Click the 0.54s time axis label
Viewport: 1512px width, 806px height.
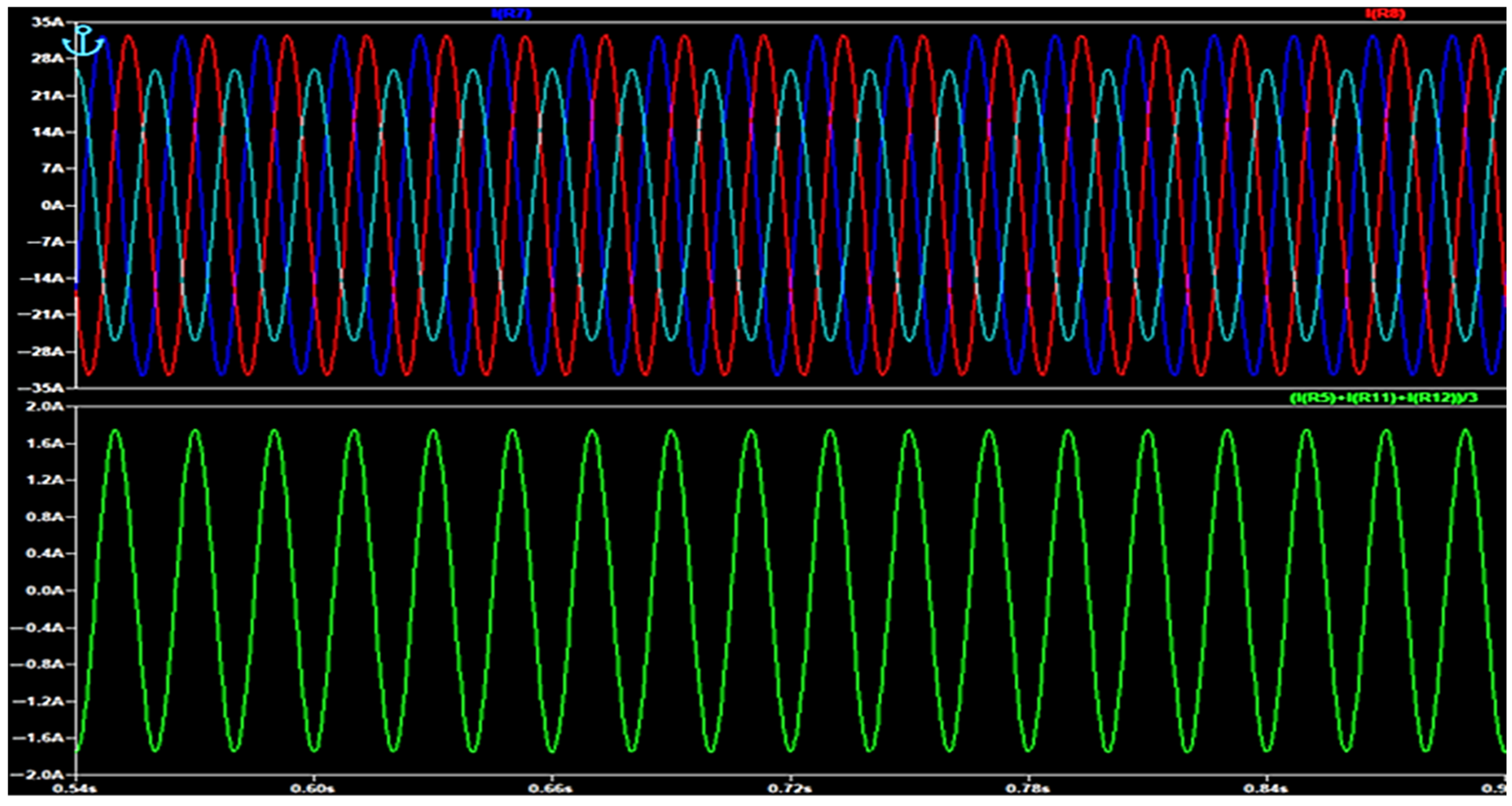click(x=75, y=788)
